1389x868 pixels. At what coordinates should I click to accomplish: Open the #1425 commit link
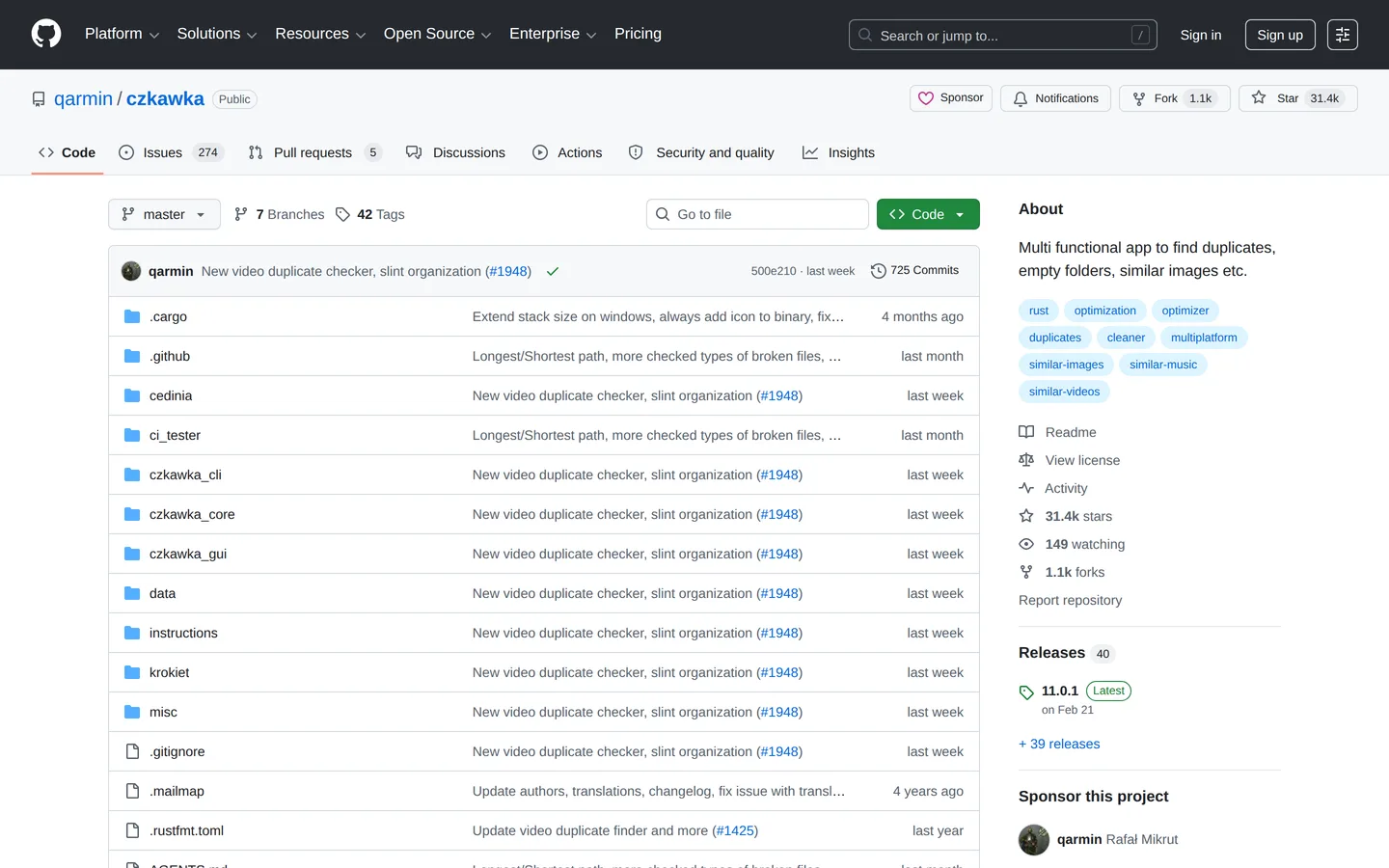pyautogui.click(x=735, y=830)
